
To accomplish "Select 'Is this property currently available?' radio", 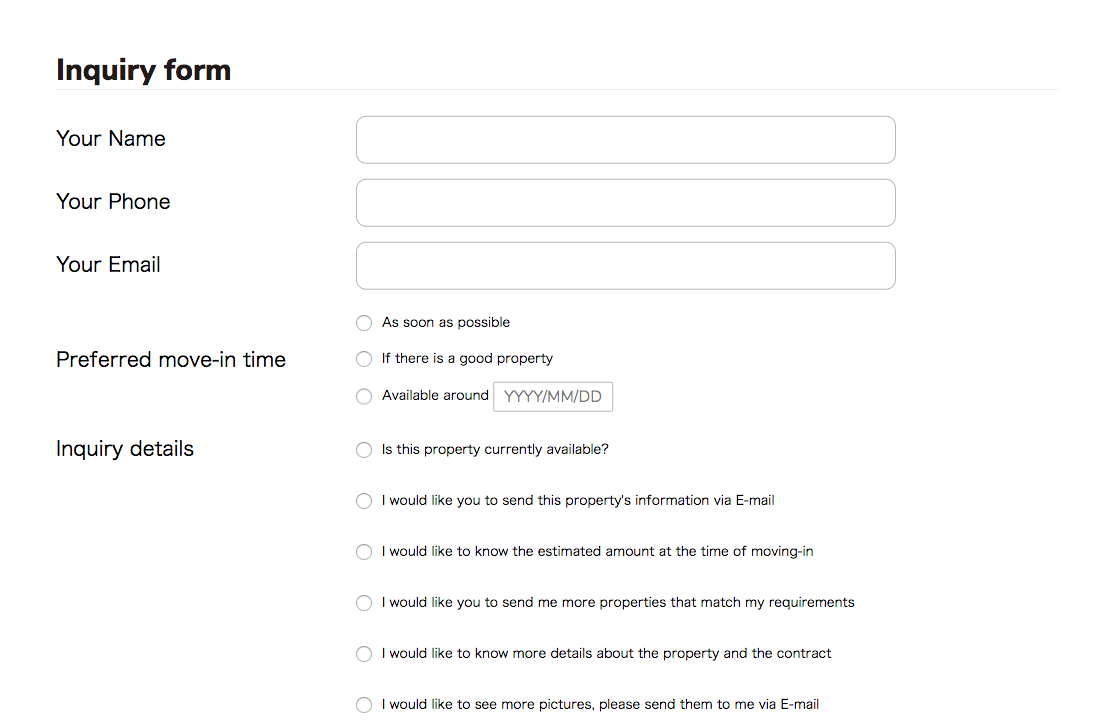I will pyautogui.click(x=364, y=450).
